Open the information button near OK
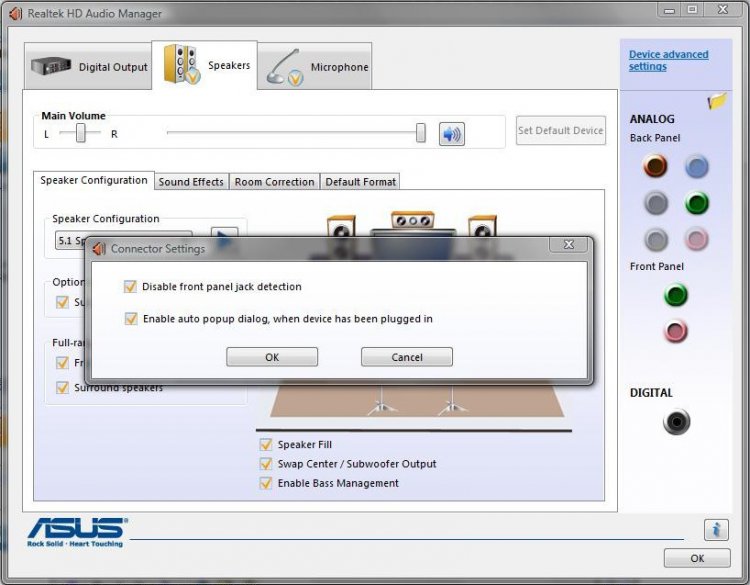 click(715, 530)
